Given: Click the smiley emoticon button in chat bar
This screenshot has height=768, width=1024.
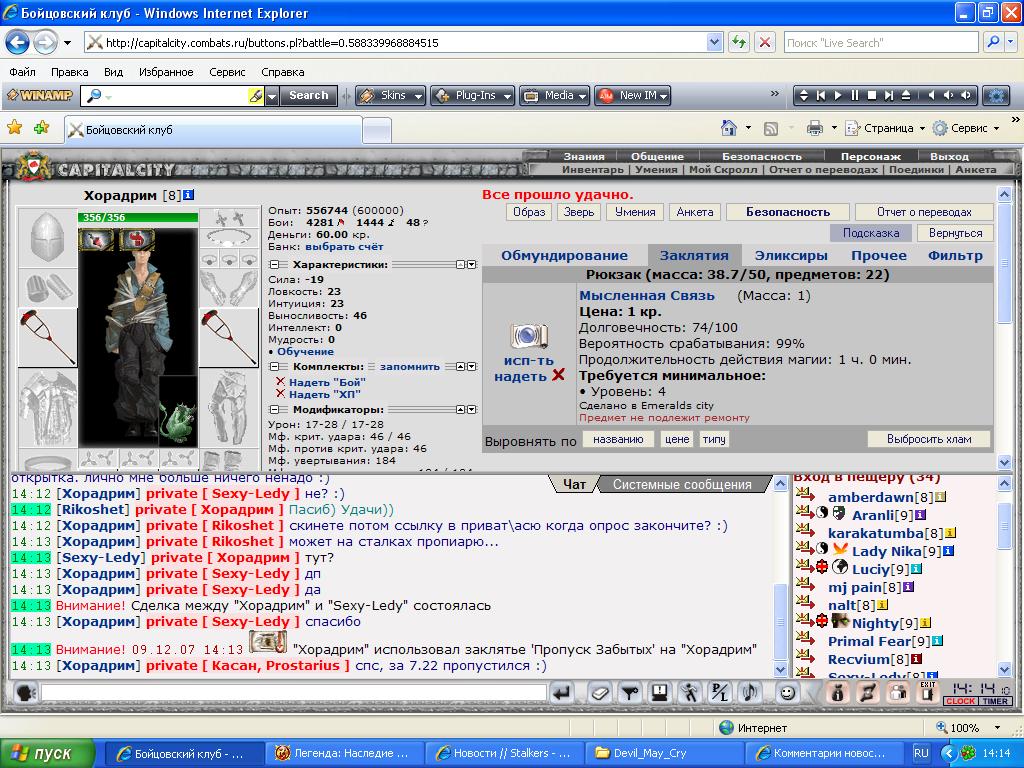Looking at the screenshot, I should 787,692.
